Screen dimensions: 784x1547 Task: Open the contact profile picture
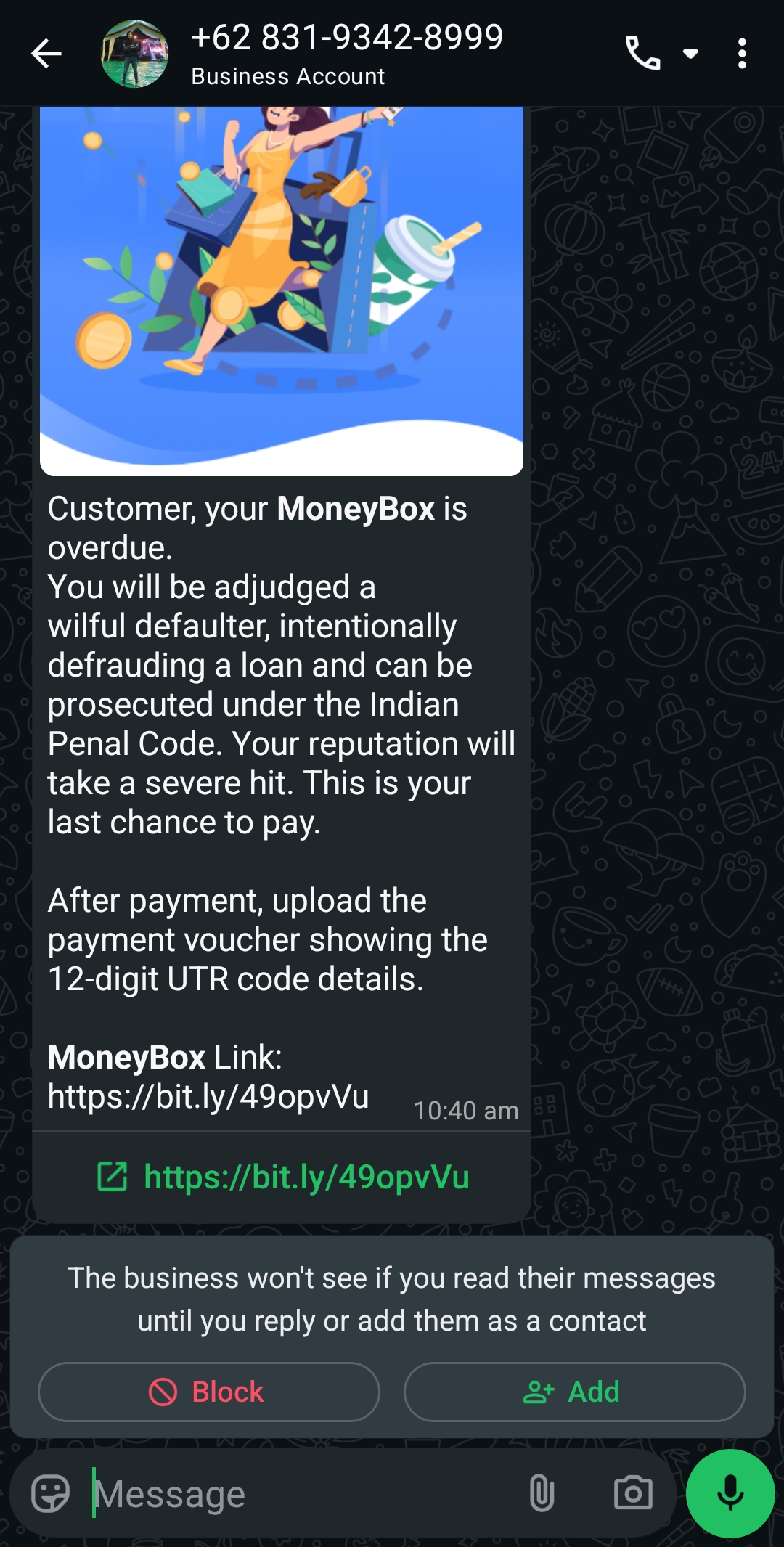pos(135,54)
